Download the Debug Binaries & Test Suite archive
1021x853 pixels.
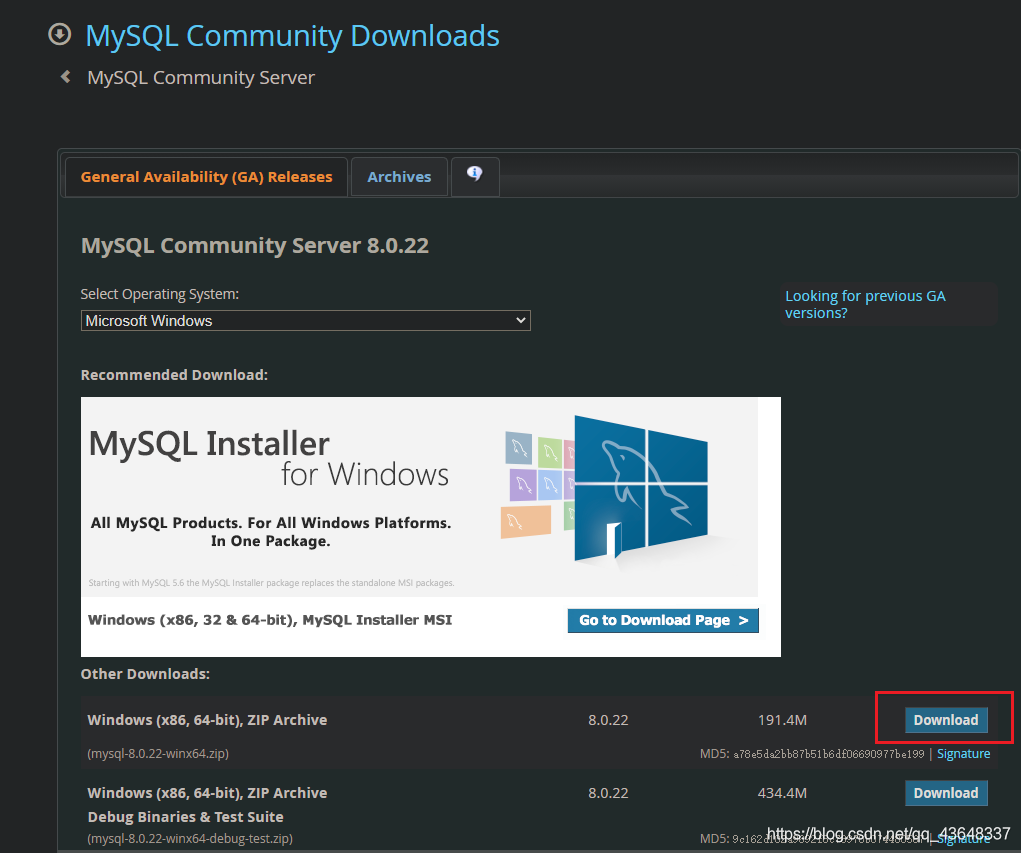945,792
